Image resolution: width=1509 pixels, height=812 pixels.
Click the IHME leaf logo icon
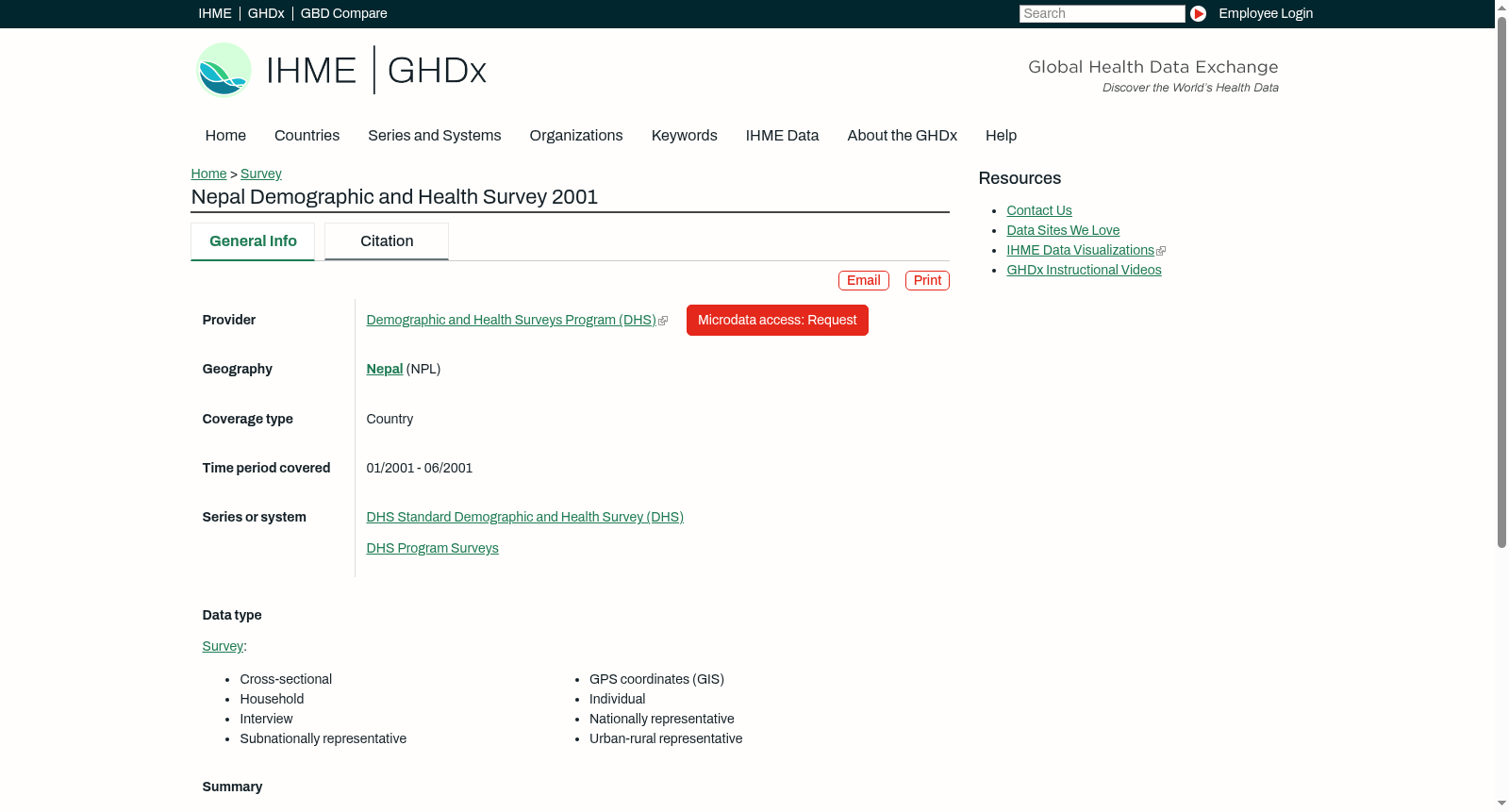click(224, 70)
